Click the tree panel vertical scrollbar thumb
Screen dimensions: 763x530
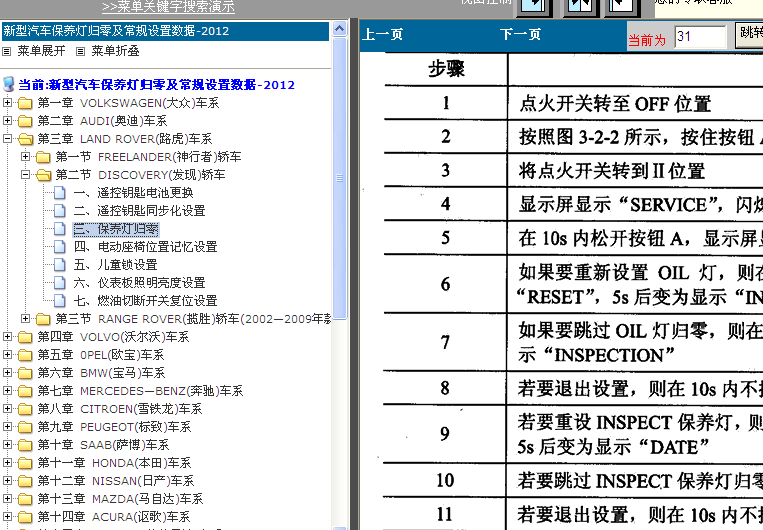(x=340, y=178)
